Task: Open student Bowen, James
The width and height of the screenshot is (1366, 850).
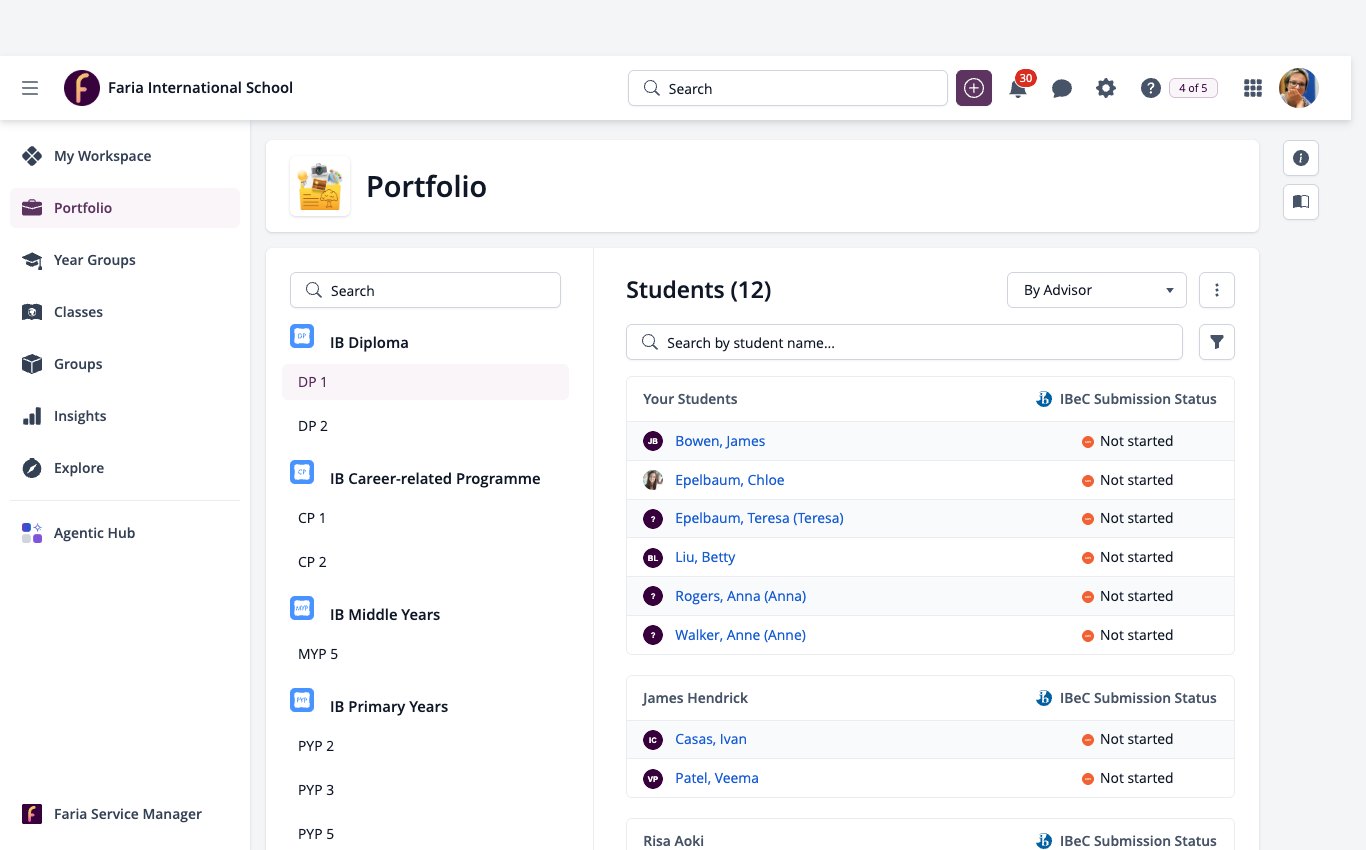Action: (720, 441)
